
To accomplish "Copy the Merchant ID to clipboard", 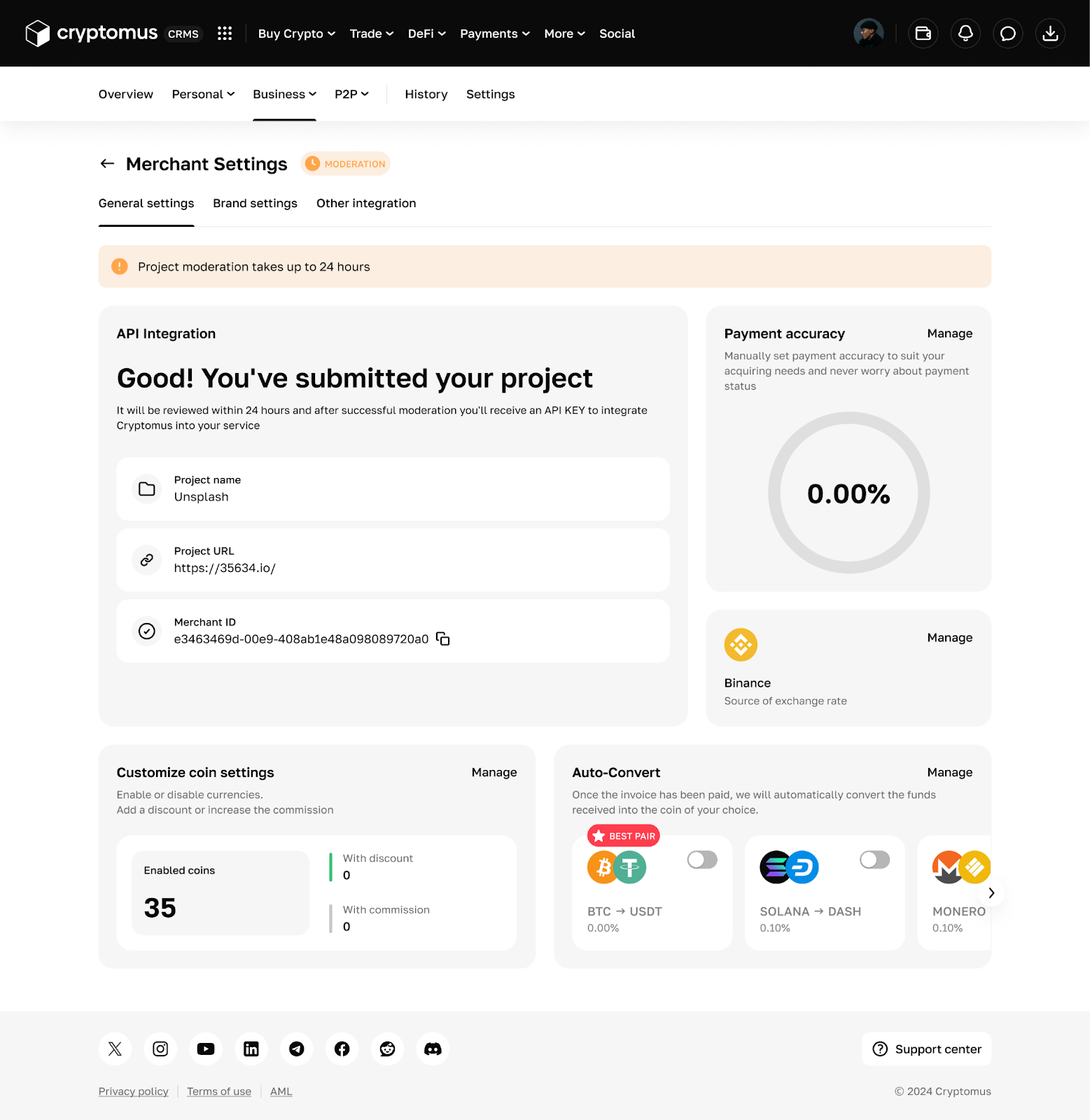I will pos(442,638).
